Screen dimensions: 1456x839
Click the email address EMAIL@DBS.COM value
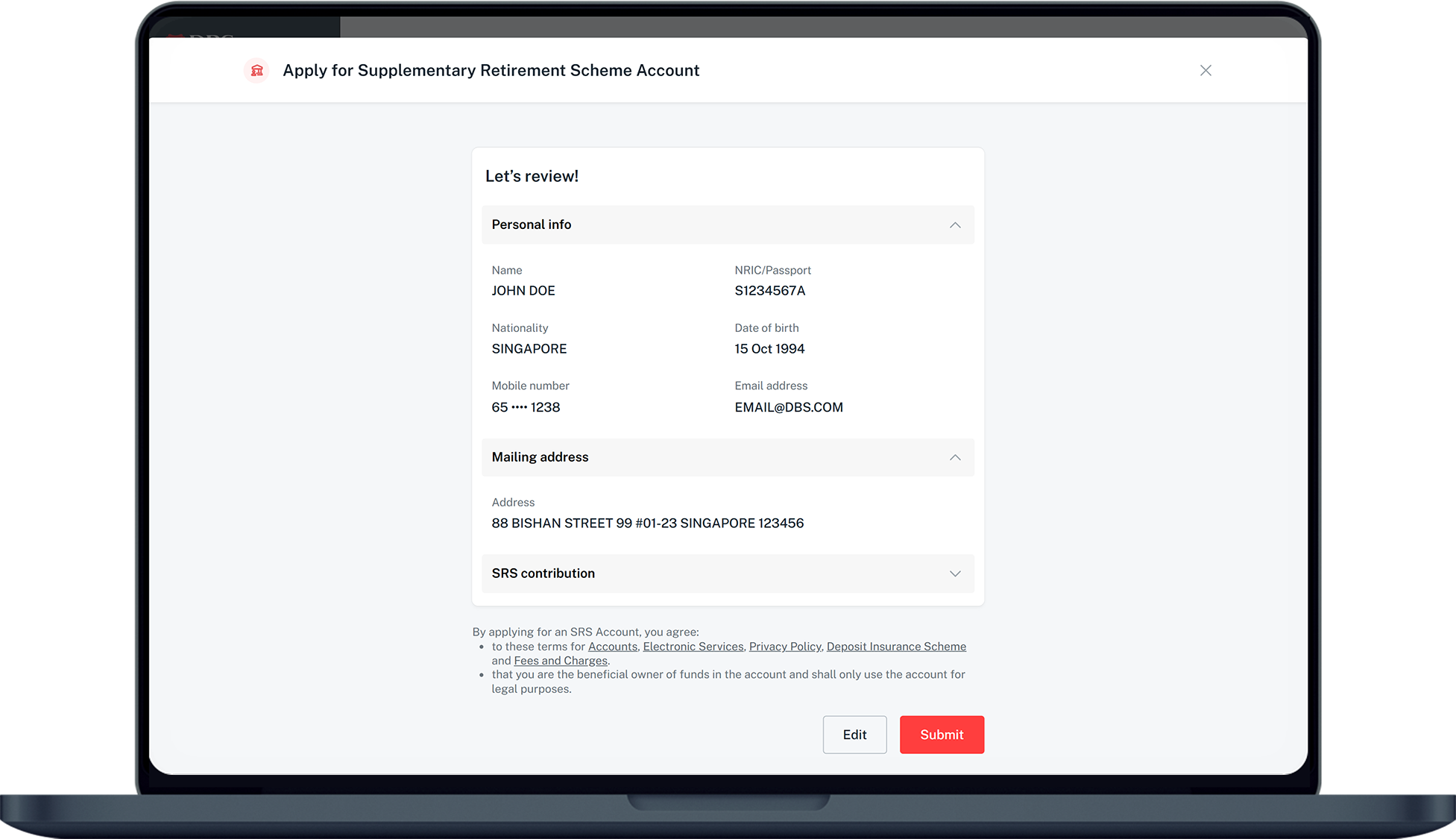click(x=788, y=407)
